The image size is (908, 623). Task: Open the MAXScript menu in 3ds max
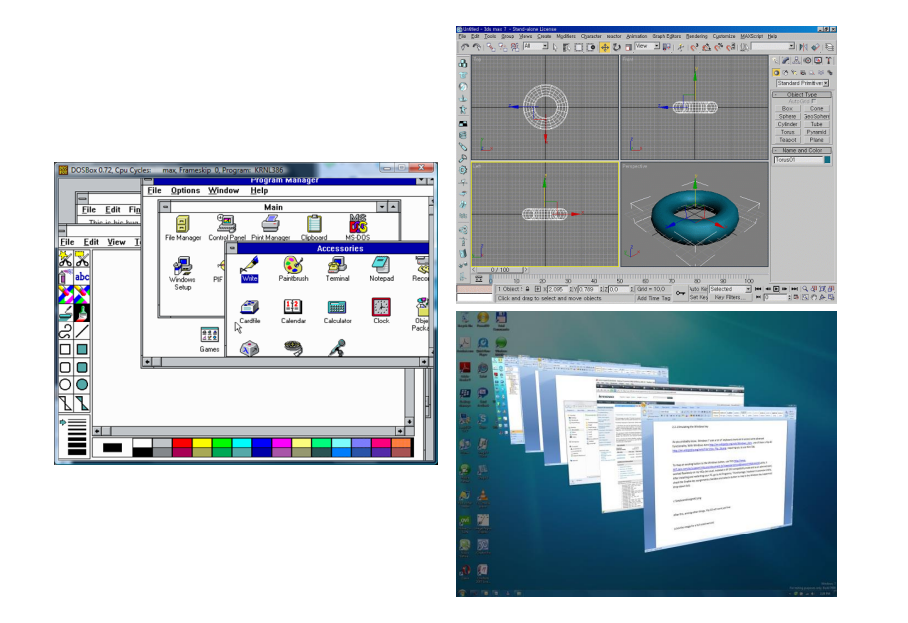pyautogui.click(x=752, y=36)
